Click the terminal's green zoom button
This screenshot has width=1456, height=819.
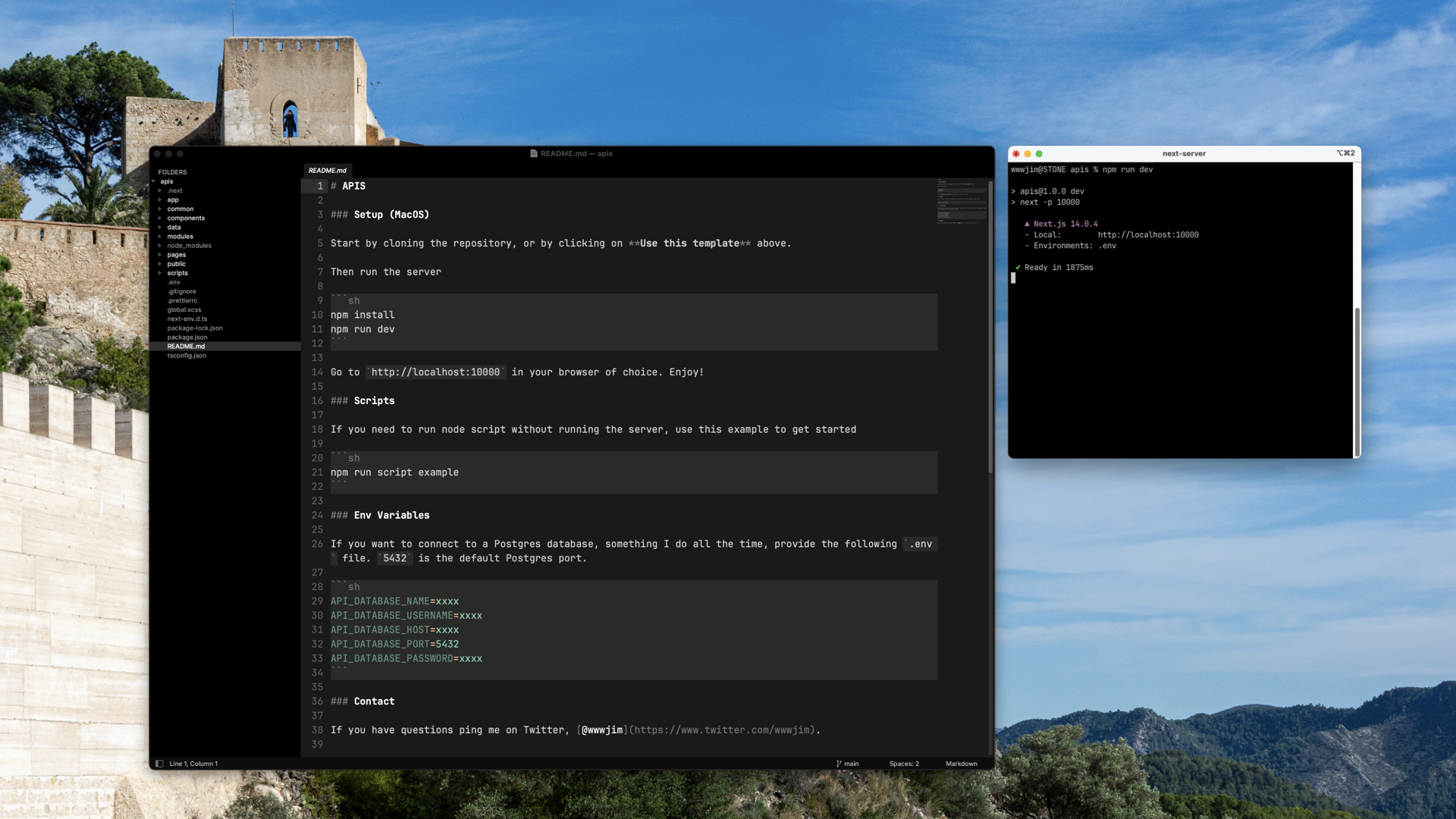tap(1039, 154)
